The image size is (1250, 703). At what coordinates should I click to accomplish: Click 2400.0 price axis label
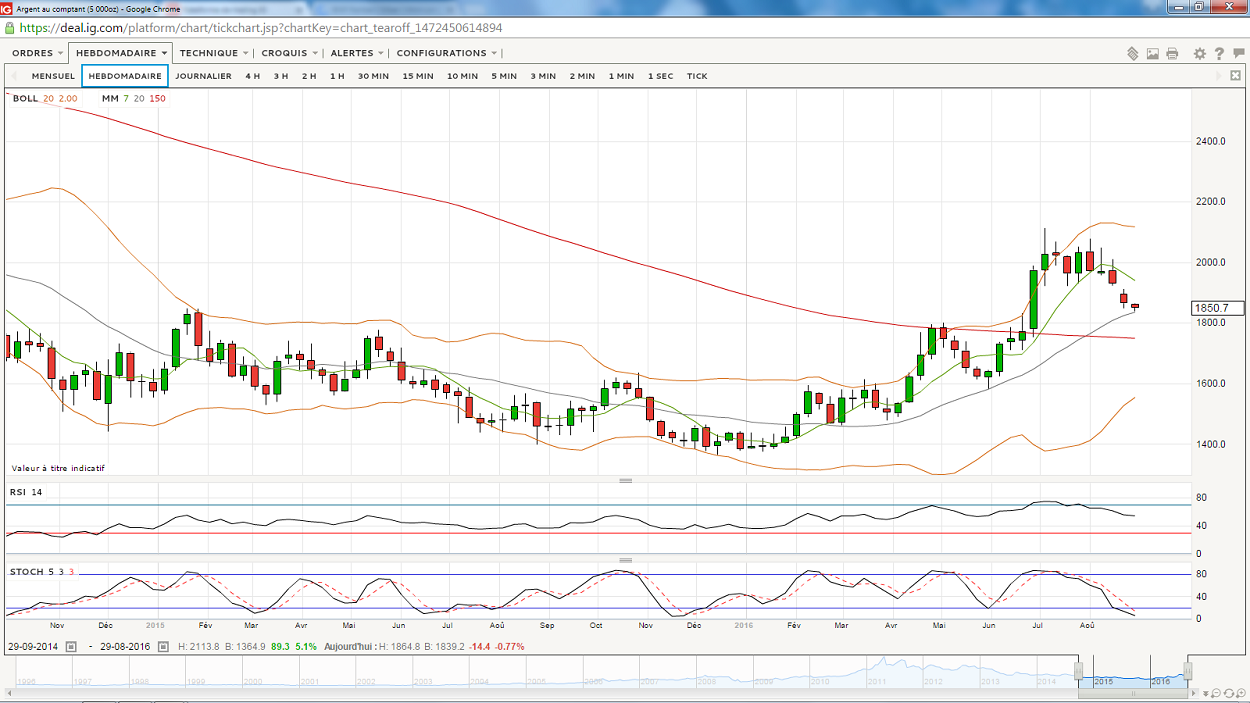click(1210, 141)
